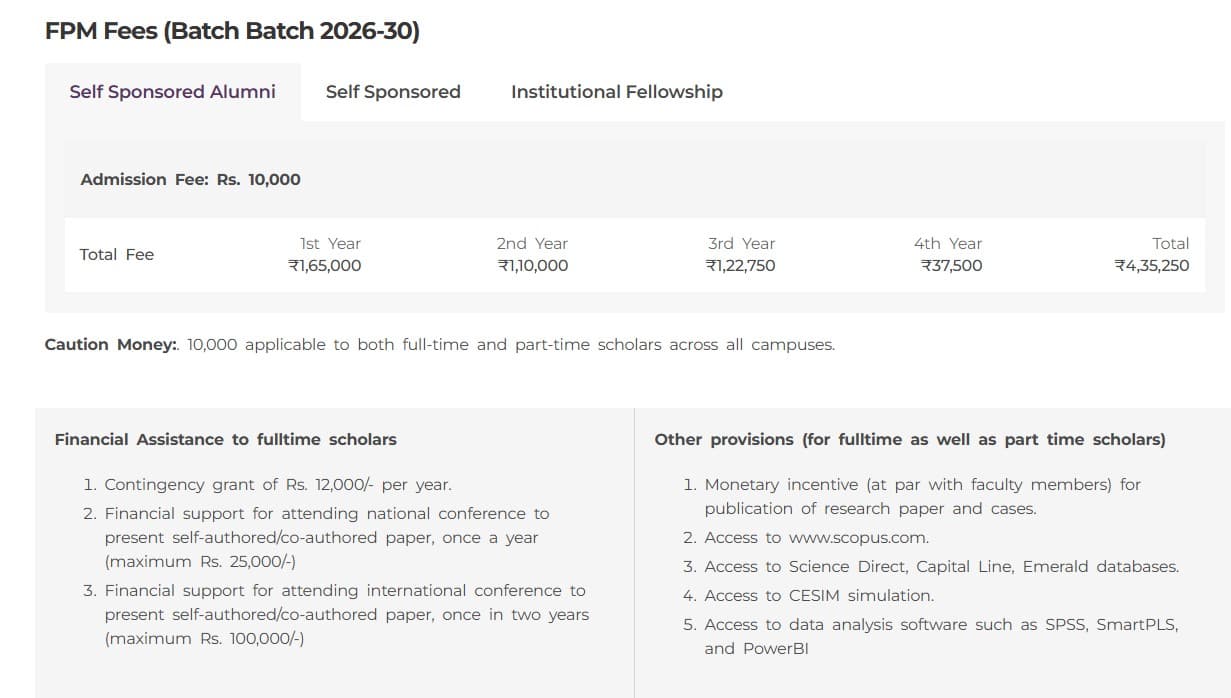Click the Contingency grant list item

pos(277,485)
